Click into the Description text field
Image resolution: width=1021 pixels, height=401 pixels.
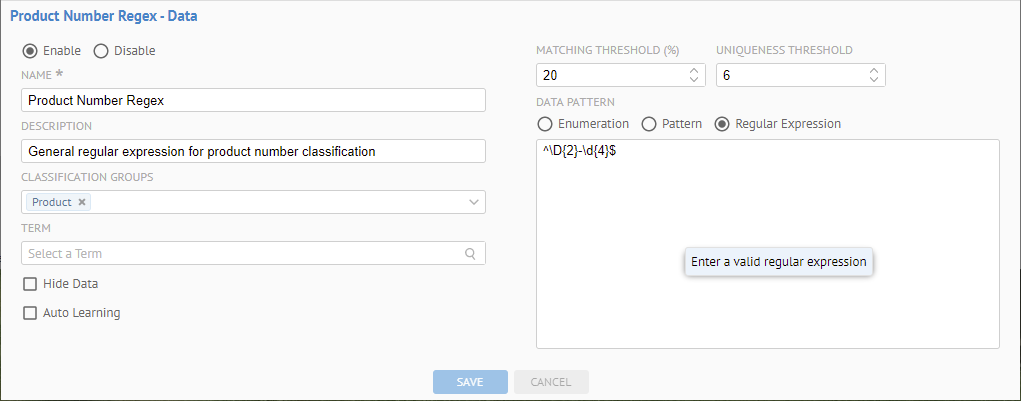point(253,151)
